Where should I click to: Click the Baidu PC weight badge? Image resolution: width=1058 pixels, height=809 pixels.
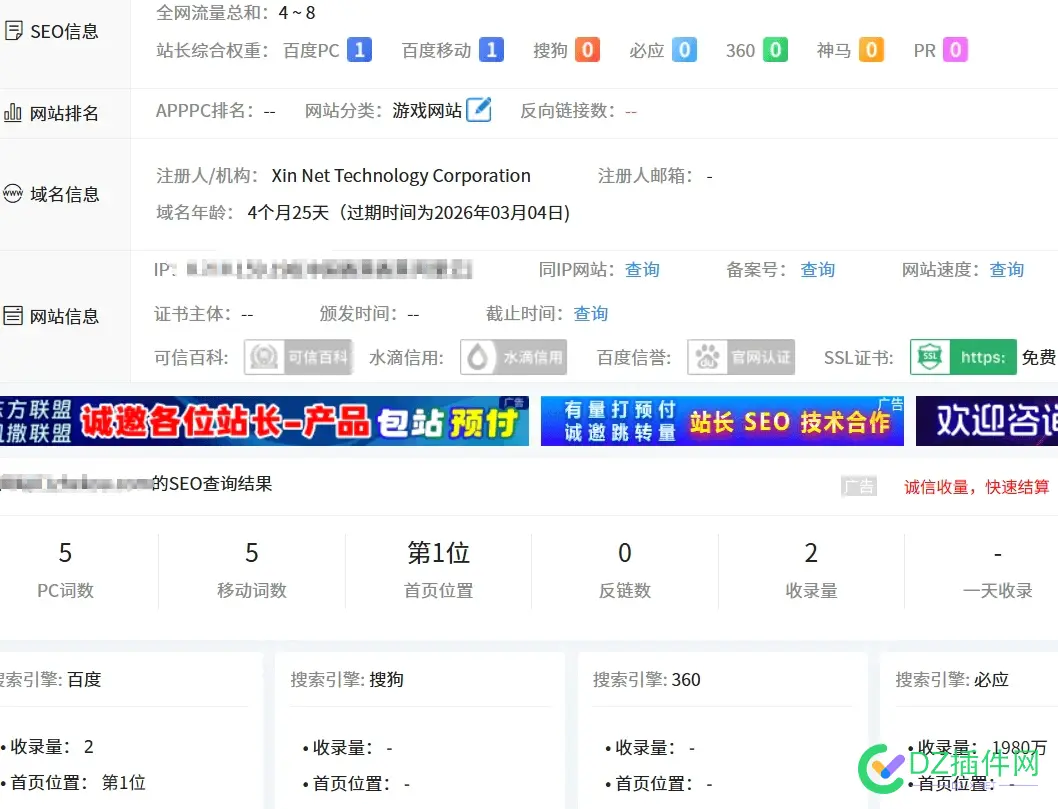coord(359,50)
